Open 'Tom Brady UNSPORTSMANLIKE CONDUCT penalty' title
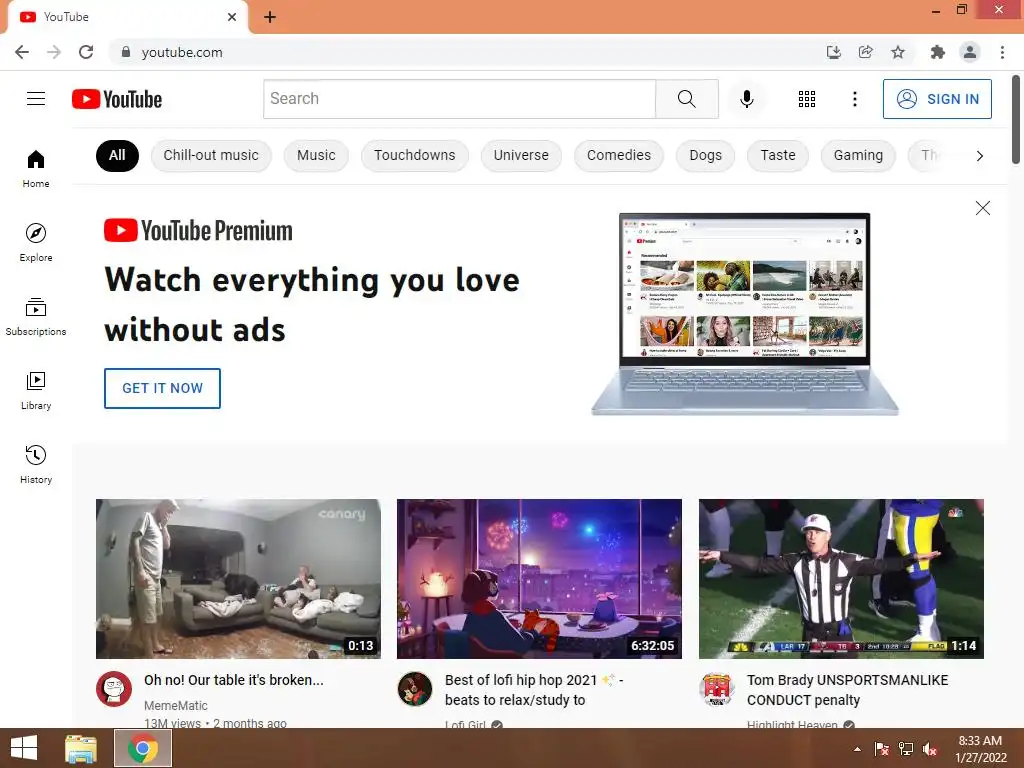The height and width of the screenshot is (768, 1024). 848,690
